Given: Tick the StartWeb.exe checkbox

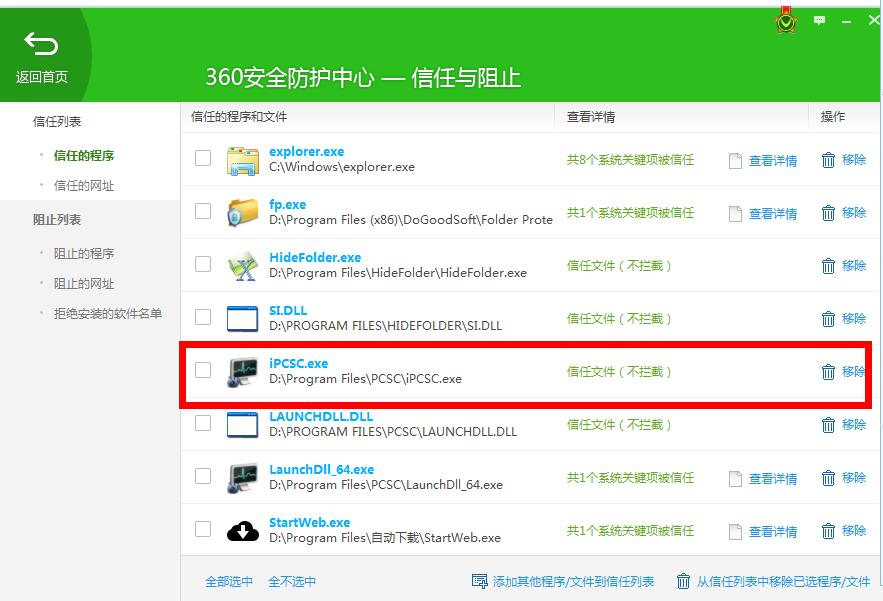Looking at the screenshot, I should (203, 528).
